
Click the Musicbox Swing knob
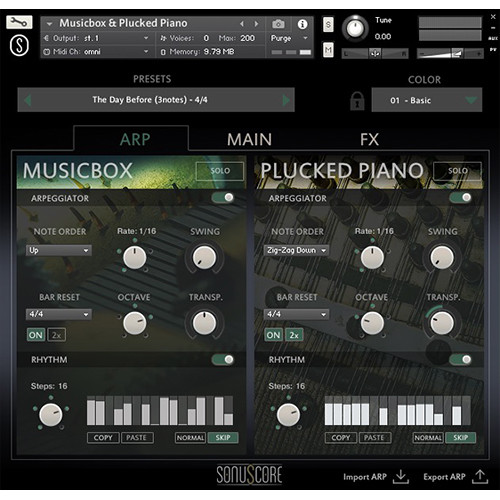[204, 258]
